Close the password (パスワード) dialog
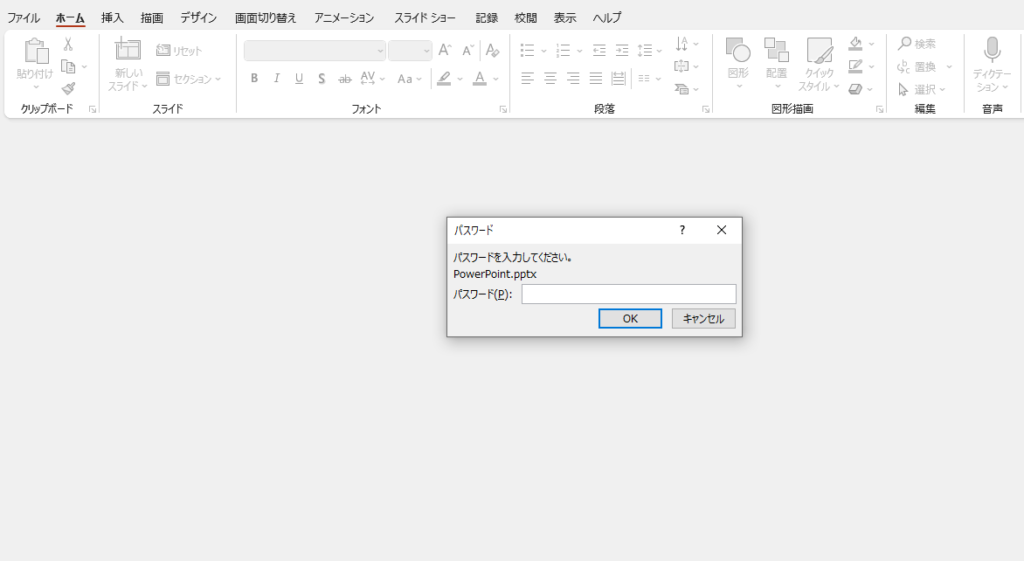Screen dimensions: 1024x561 pyautogui.click(x=721, y=230)
